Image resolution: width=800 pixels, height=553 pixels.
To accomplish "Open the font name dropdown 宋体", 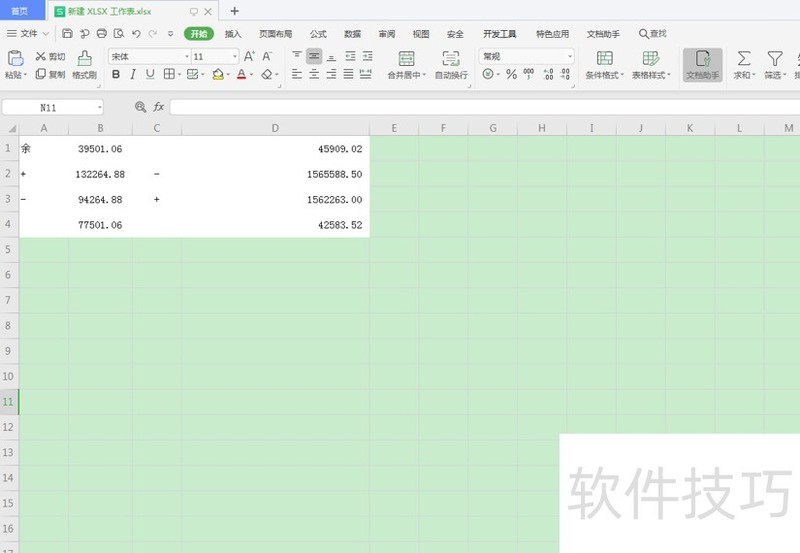I will pyautogui.click(x=187, y=56).
